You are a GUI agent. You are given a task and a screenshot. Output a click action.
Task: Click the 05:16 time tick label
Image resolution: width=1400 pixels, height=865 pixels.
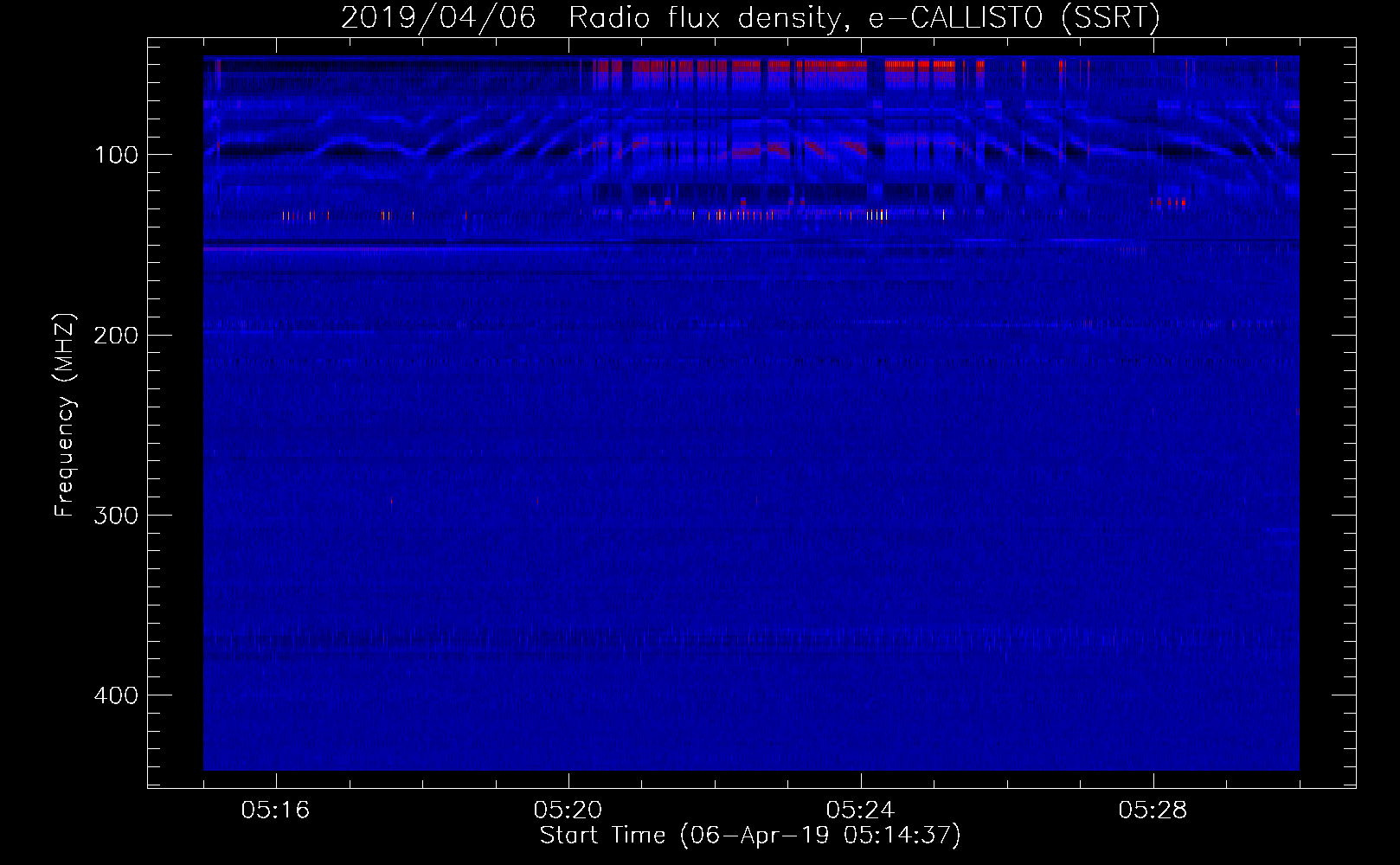pyautogui.click(x=275, y=810)
